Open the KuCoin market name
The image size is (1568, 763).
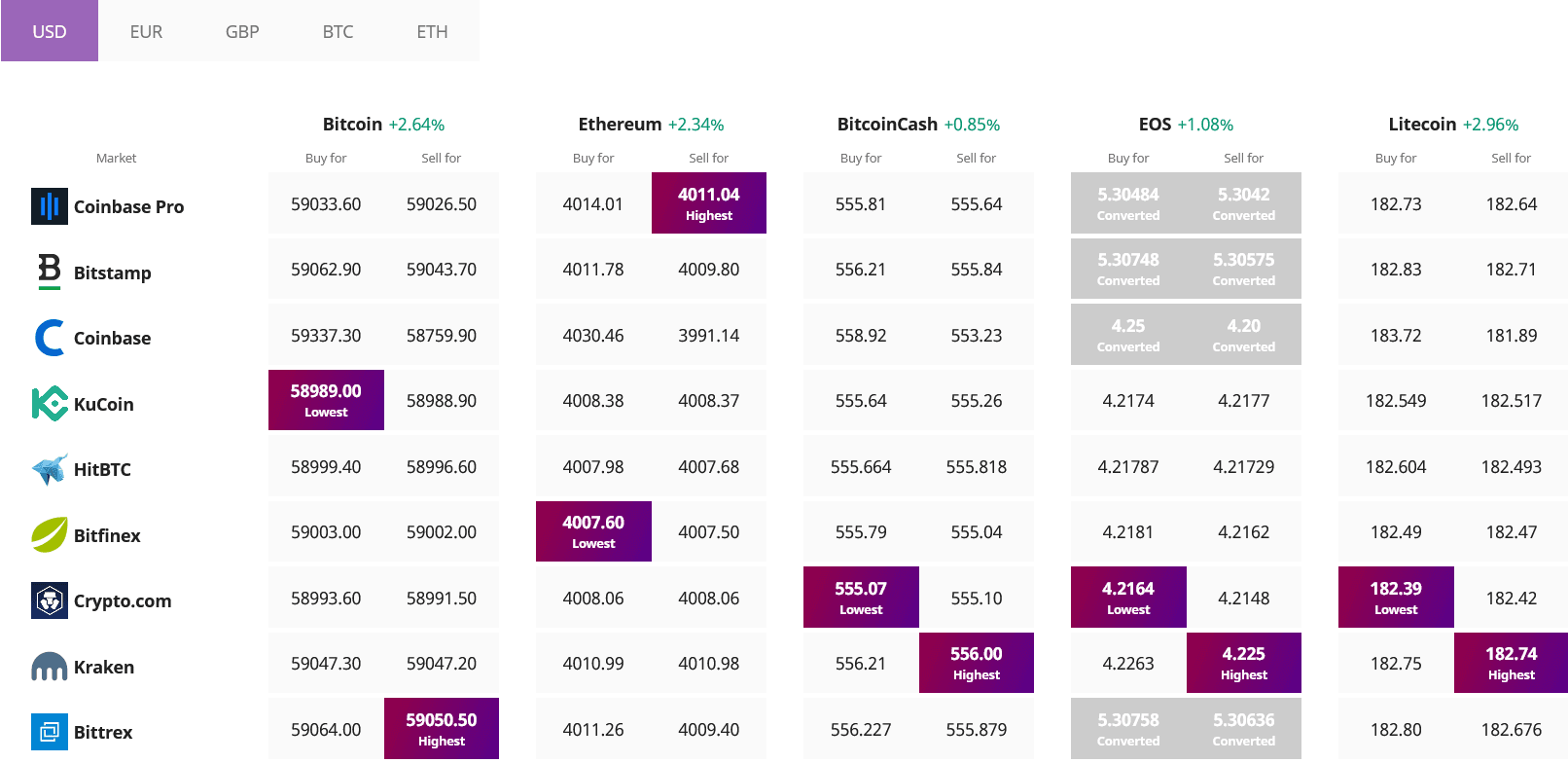click(x=104, y=404)
